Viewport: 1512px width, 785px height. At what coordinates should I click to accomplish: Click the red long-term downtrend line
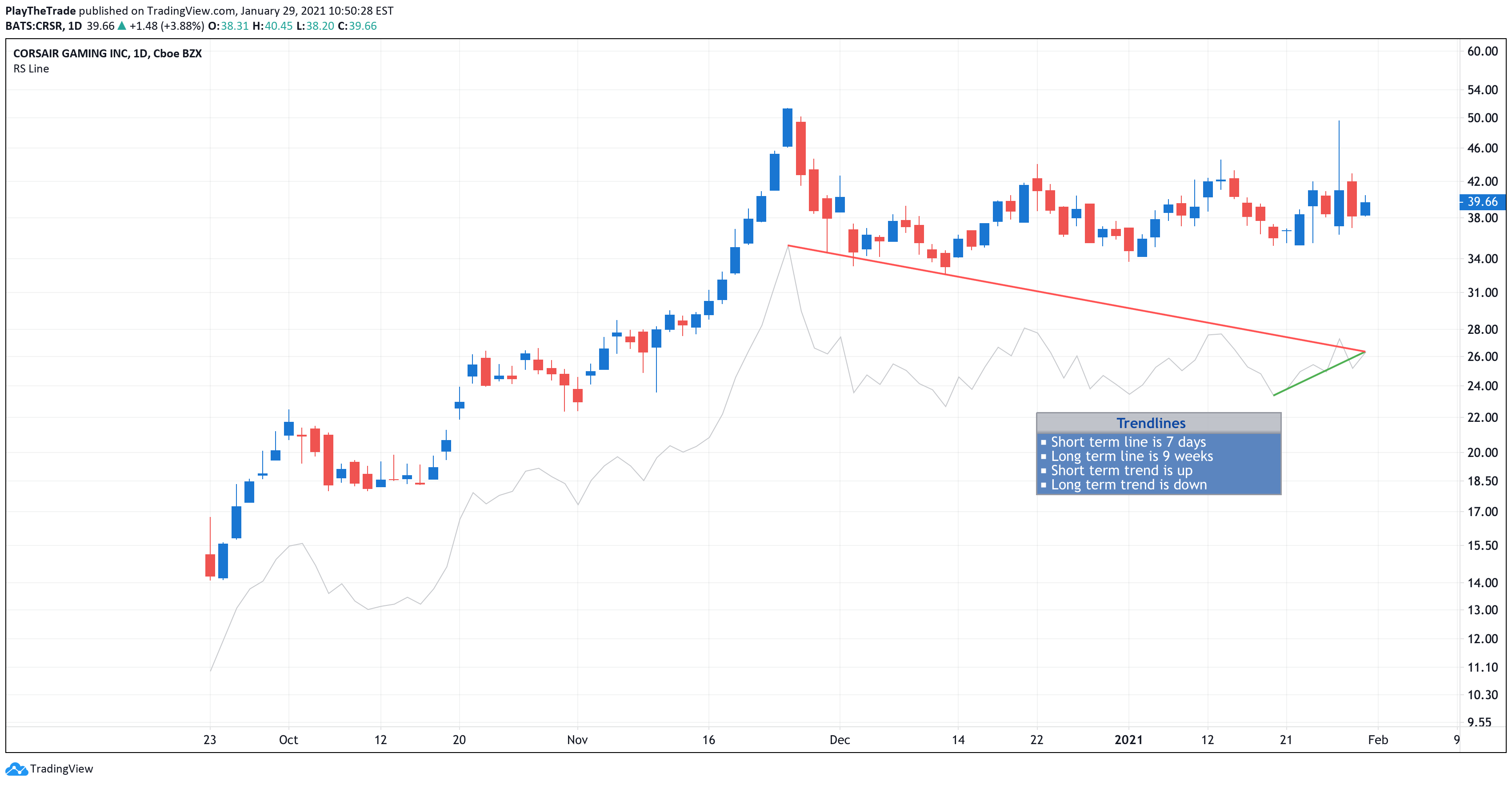pos(1076,298)
